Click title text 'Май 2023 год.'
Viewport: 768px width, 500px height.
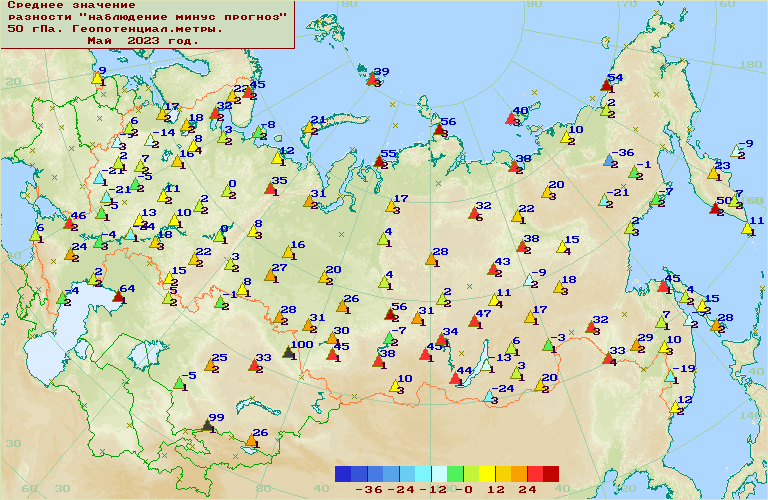(143, 41)
